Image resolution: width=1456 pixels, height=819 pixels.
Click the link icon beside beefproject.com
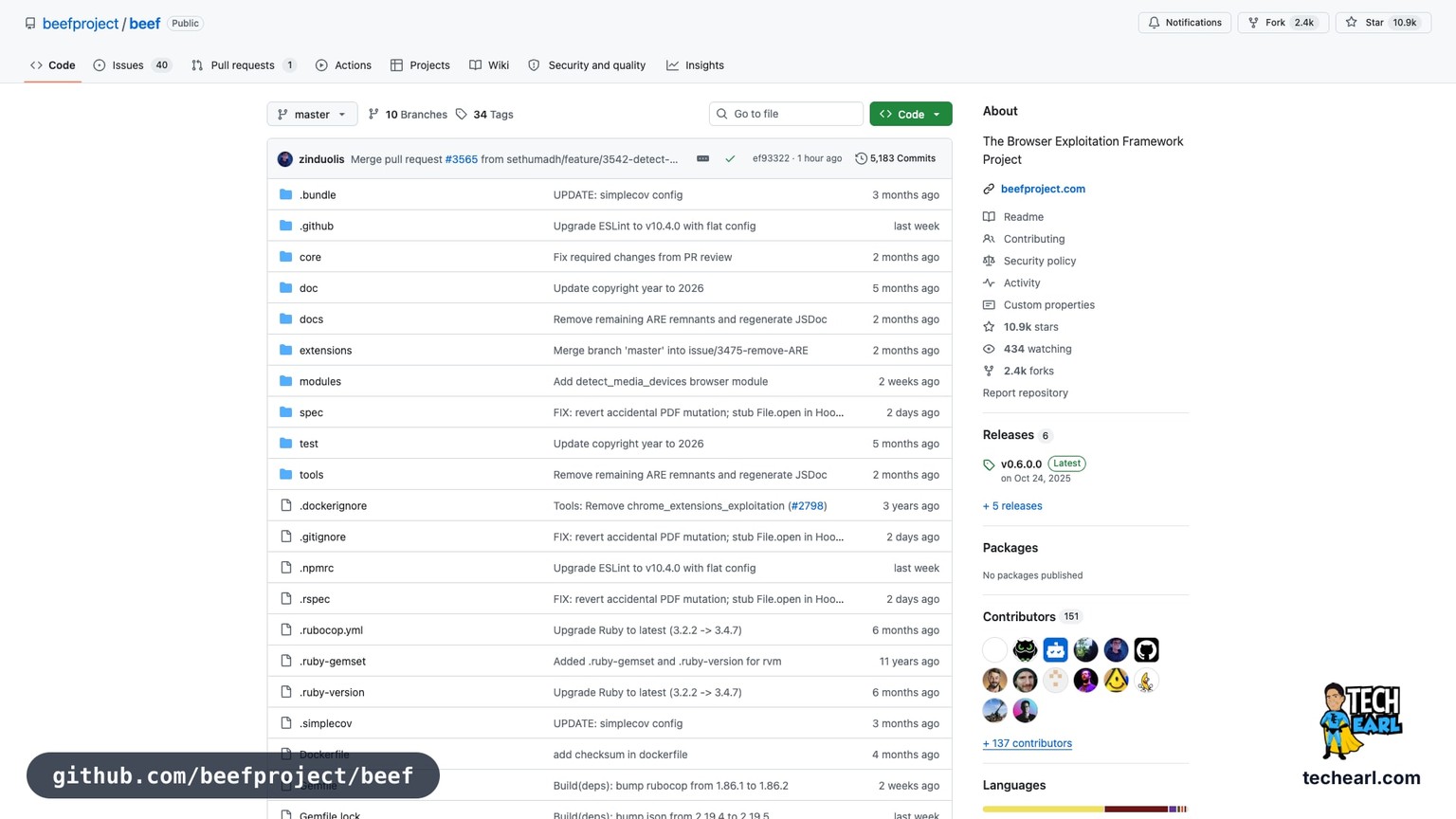pos(989,189)
